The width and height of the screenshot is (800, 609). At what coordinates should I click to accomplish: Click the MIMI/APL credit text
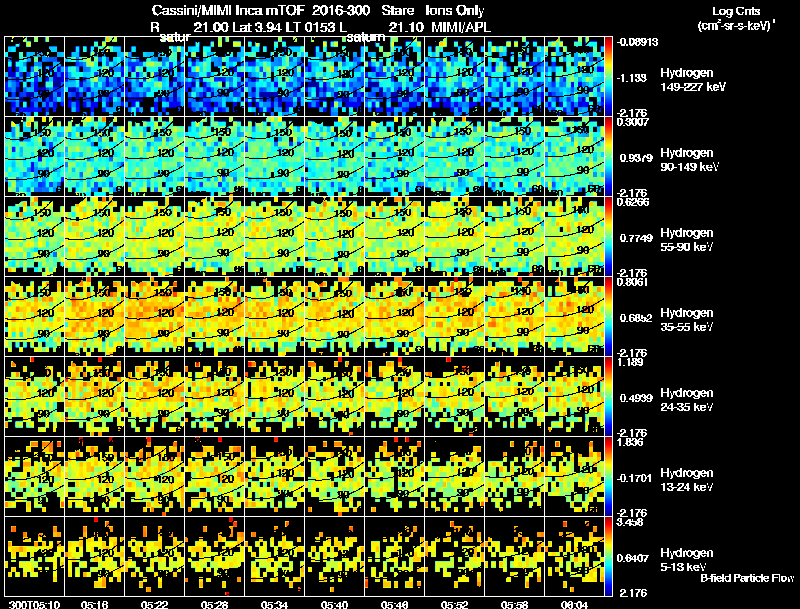click(461, 27)
